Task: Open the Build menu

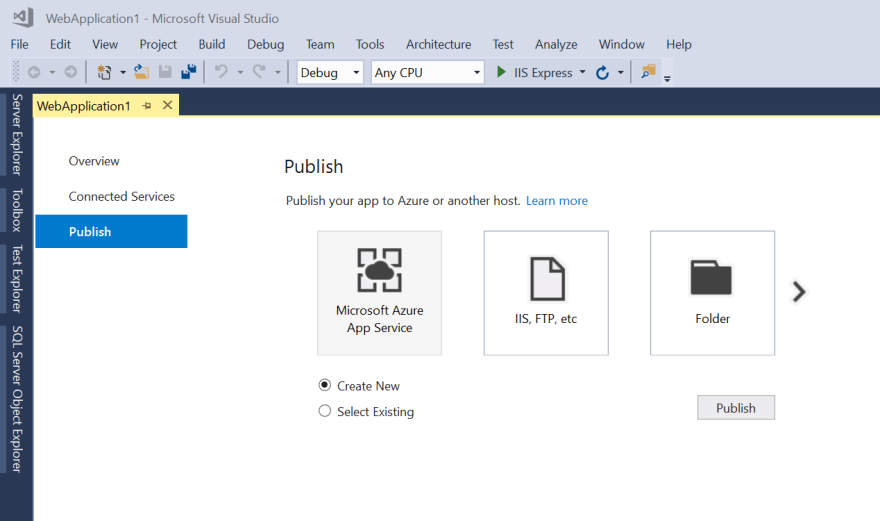Action: tap(212, 44)
